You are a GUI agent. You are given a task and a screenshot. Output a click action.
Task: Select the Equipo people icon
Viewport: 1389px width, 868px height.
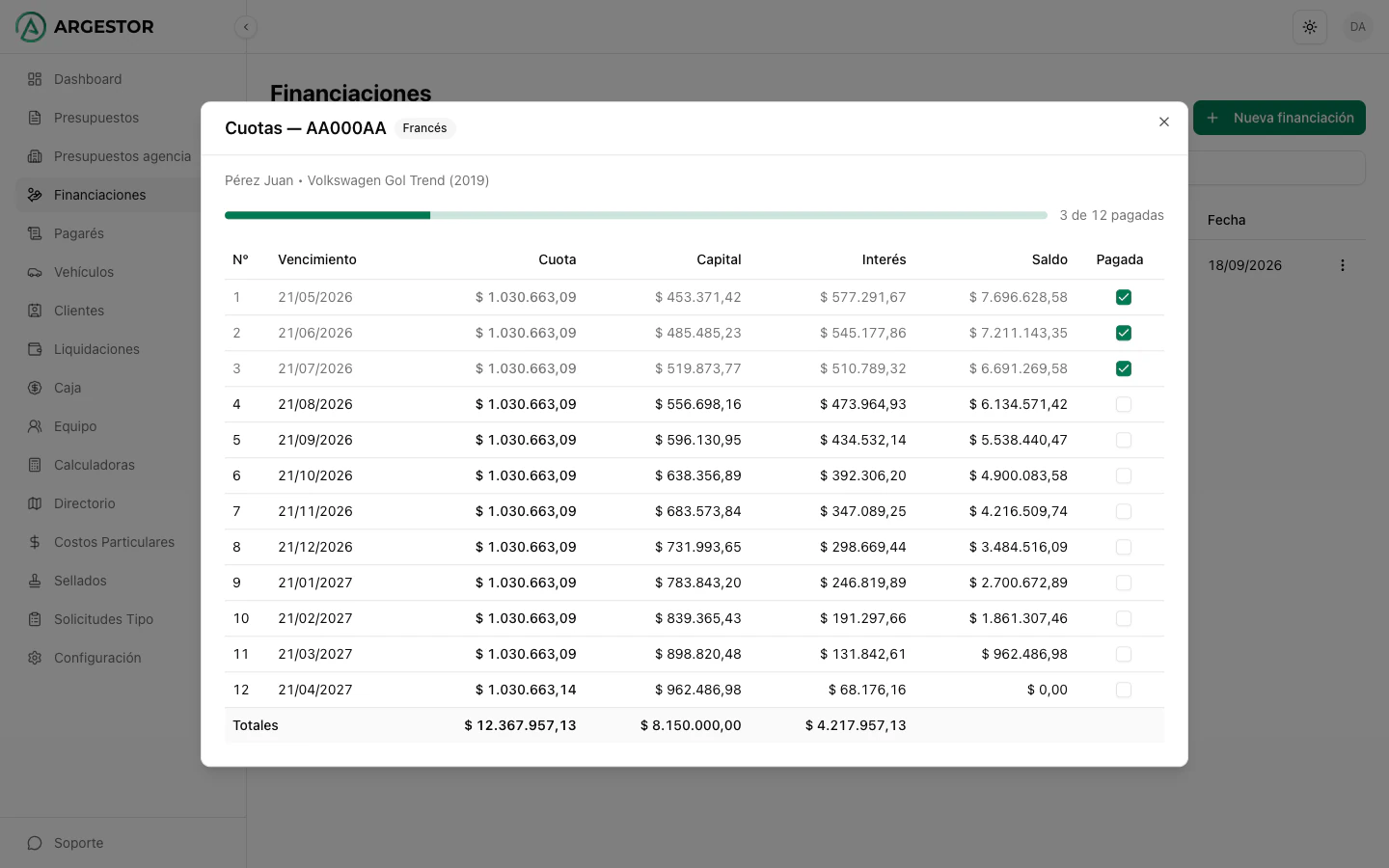pyautogui.click(x=35, y=426)
